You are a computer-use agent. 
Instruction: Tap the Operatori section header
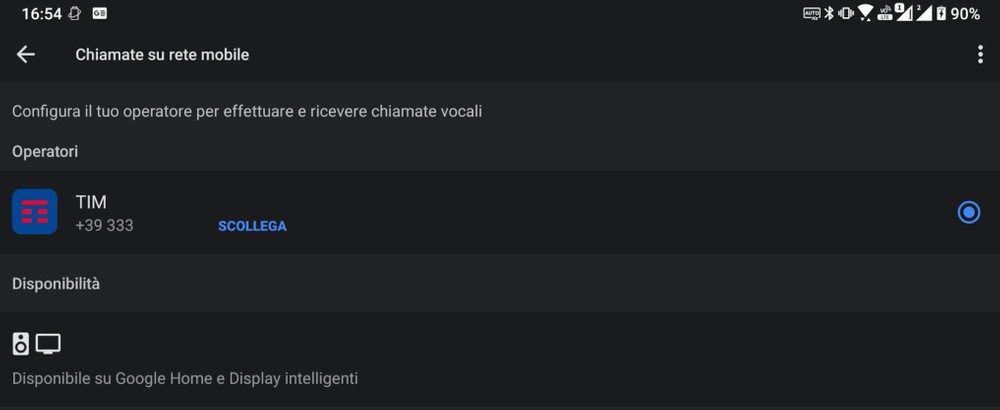pos(45,152)
